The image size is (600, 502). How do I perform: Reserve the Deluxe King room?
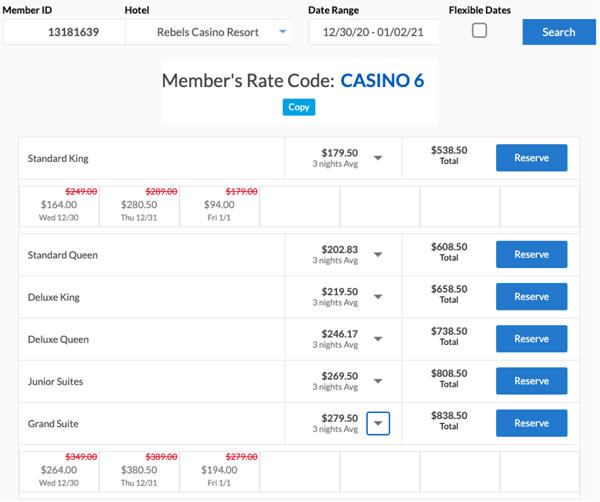[x=532, y=297]
